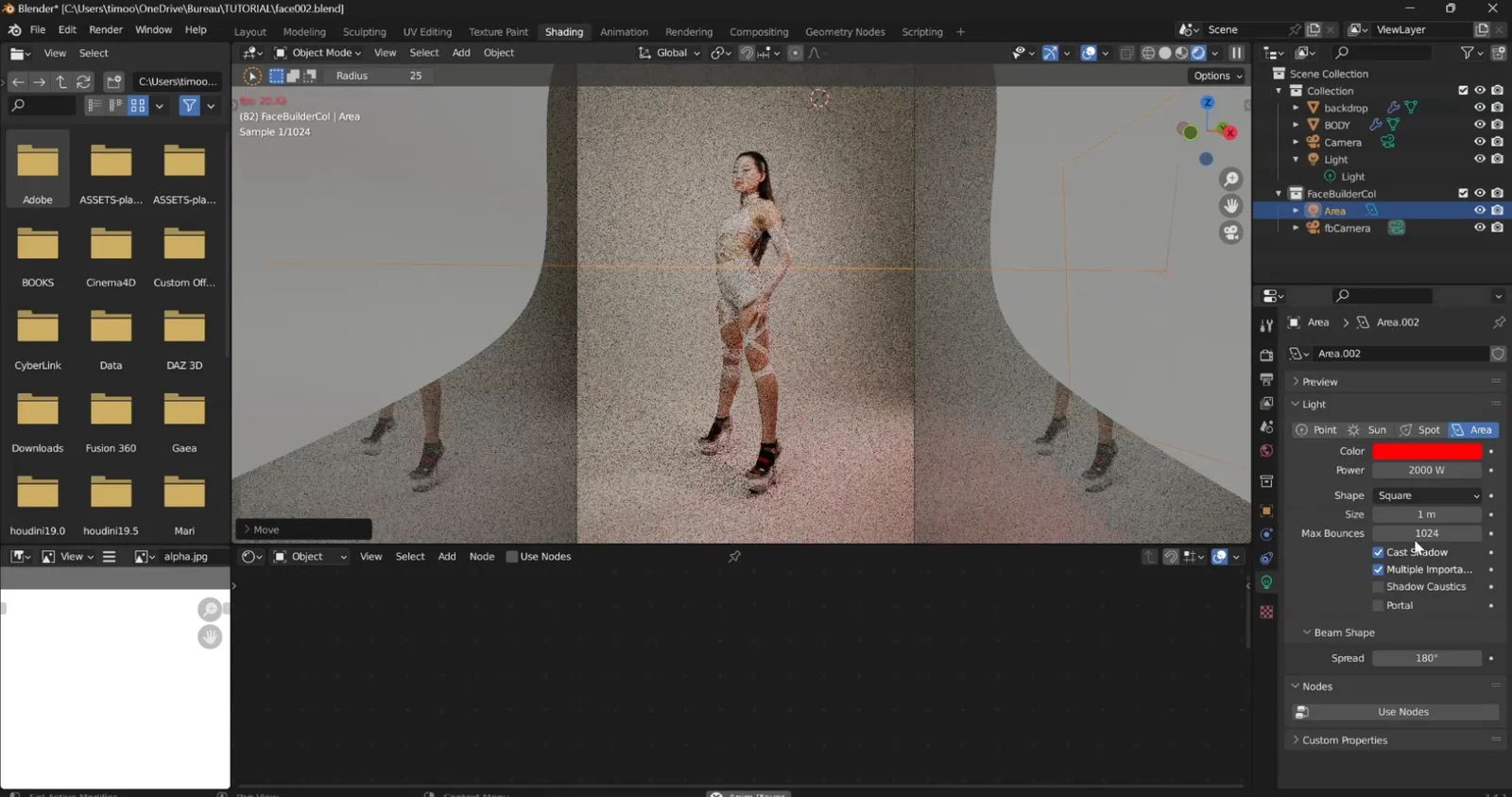This screenshot has height=797, width=1512.
Task: Click the image editor zoom gizmo
Action: (x=210, y=610)
